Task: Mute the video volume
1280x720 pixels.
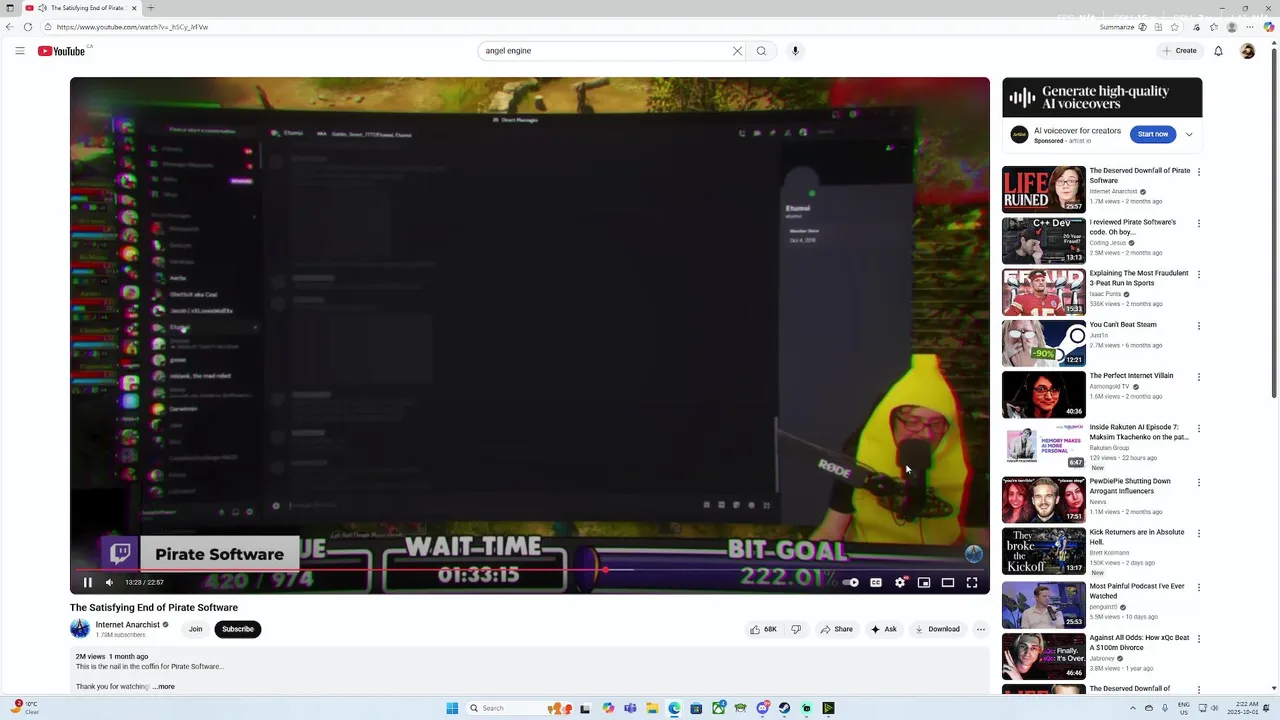Action: pos(110,582)
